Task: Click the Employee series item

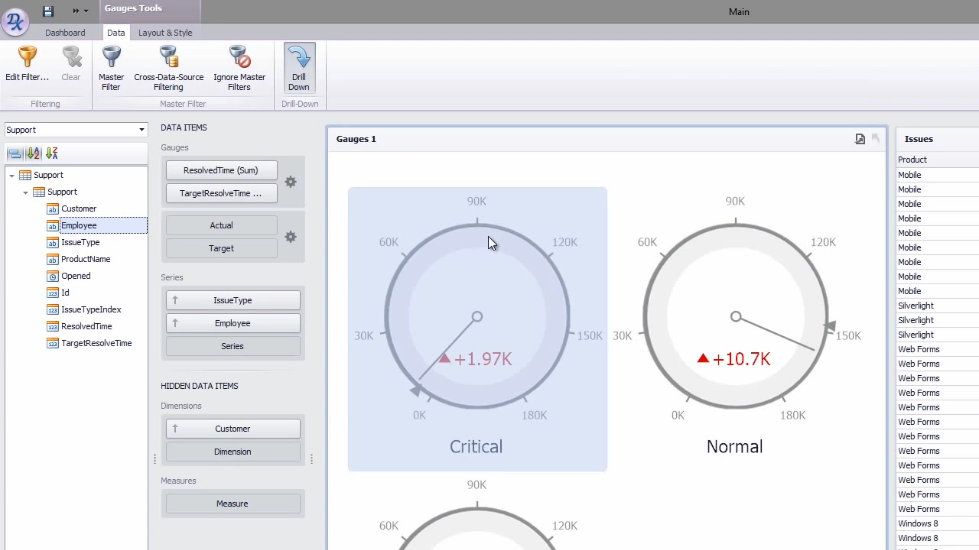Action: click(x=233, y=323)
